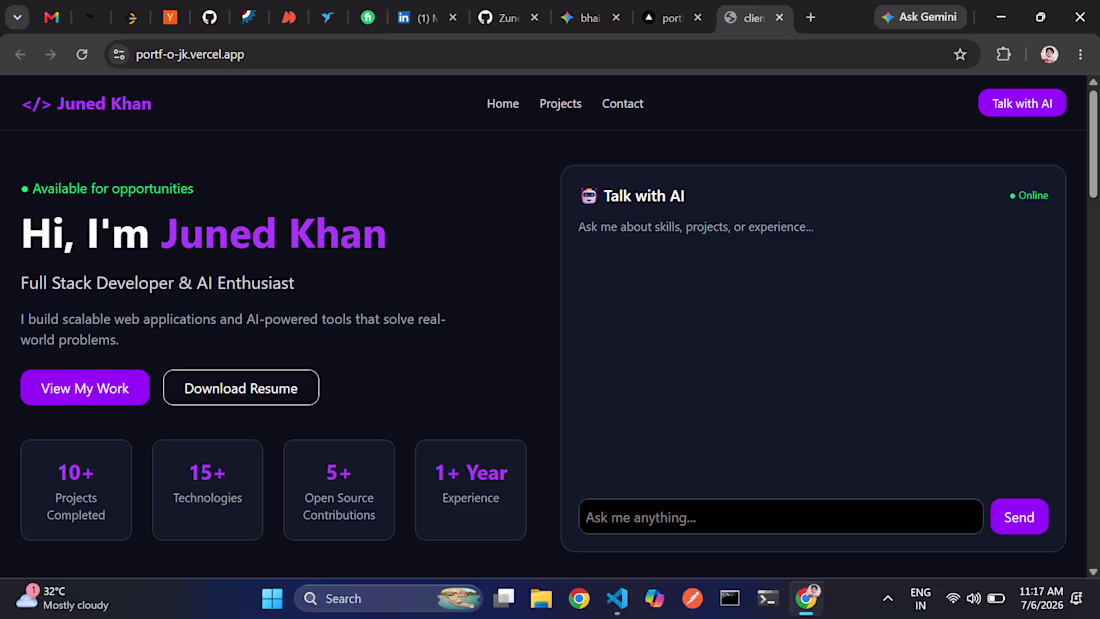
Task: Click the View My Work button
Action: coord(85,387)
